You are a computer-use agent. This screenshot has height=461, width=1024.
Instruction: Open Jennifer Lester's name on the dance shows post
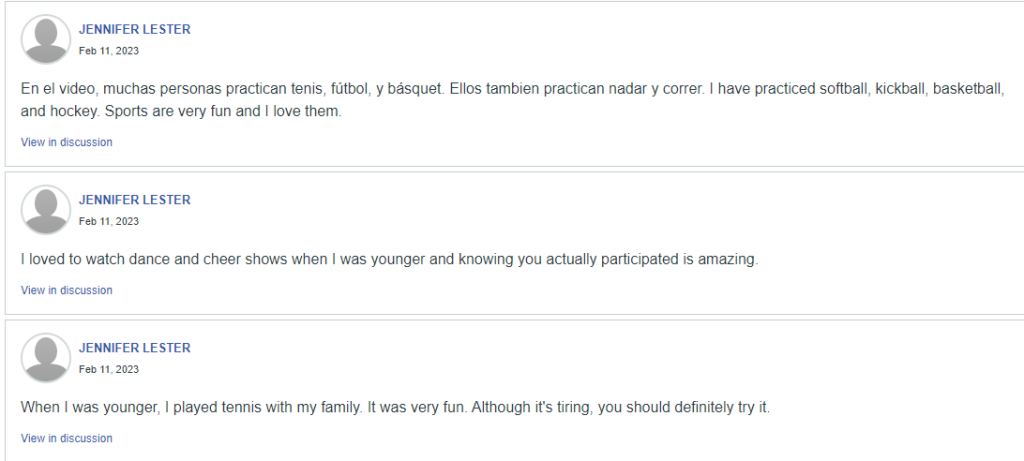134,200
